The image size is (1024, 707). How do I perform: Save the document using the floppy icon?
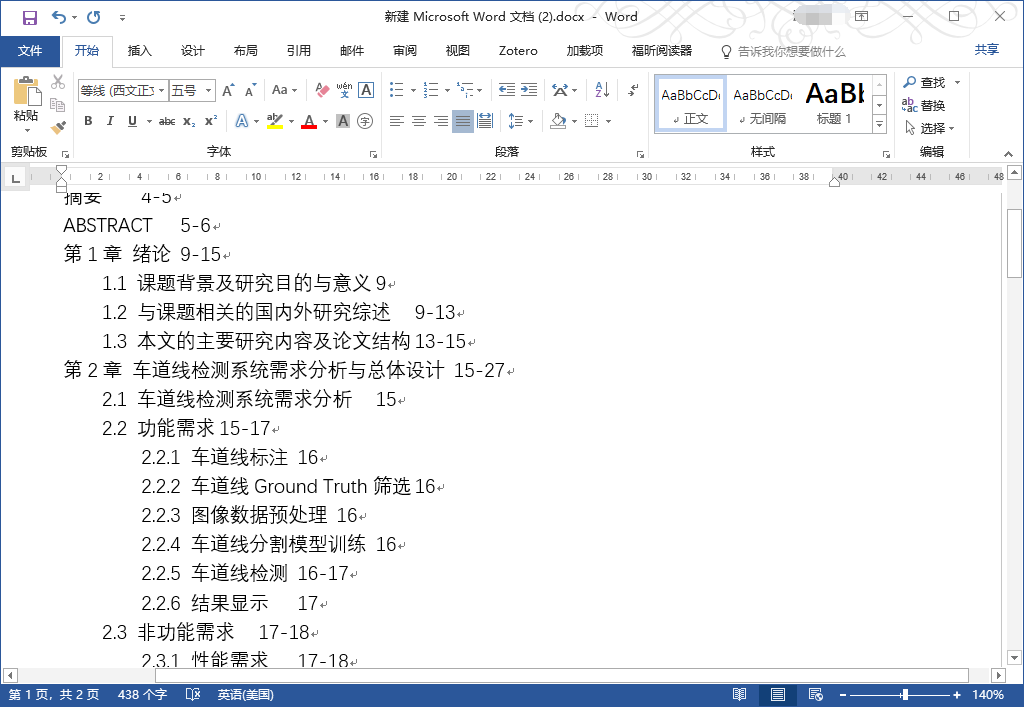[x=29, y=18]
